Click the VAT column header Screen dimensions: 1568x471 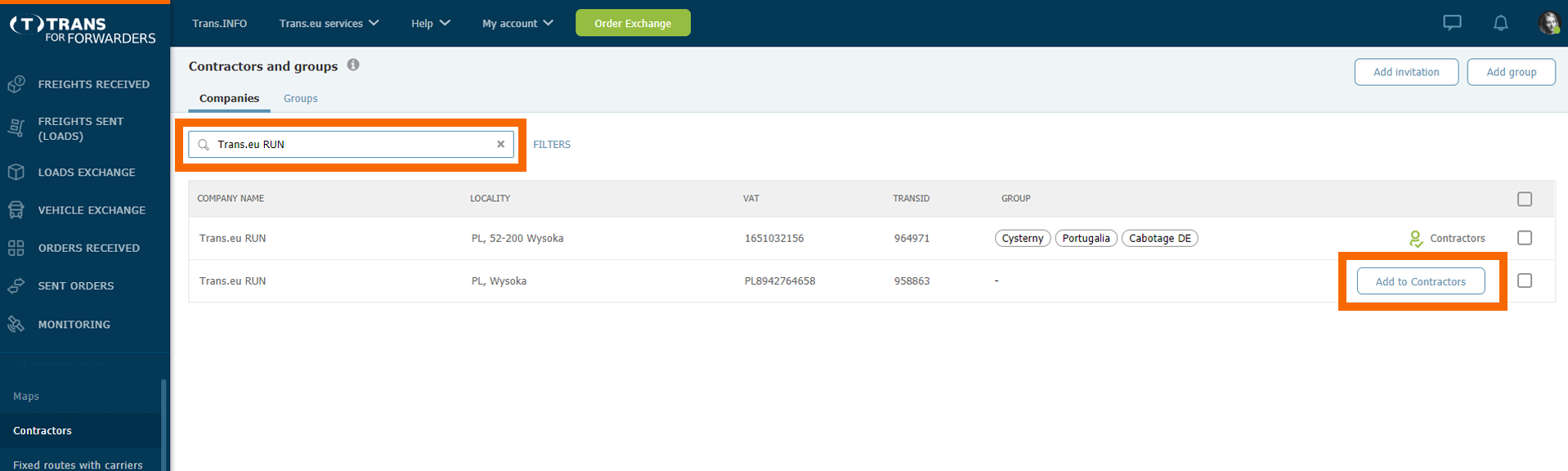point(750,199)
